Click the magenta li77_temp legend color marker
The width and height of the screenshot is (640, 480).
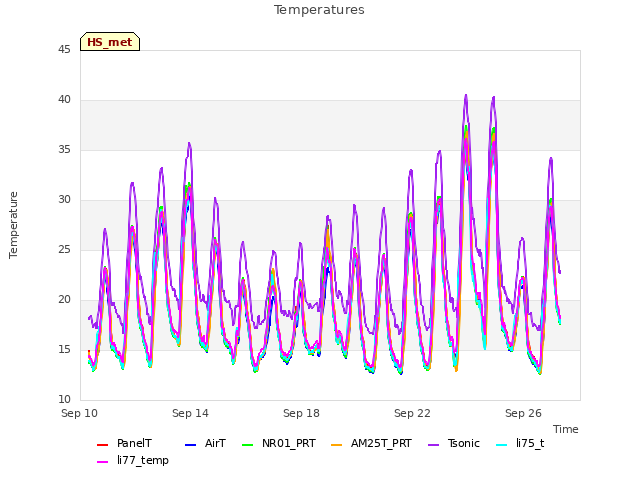point(102,462)
